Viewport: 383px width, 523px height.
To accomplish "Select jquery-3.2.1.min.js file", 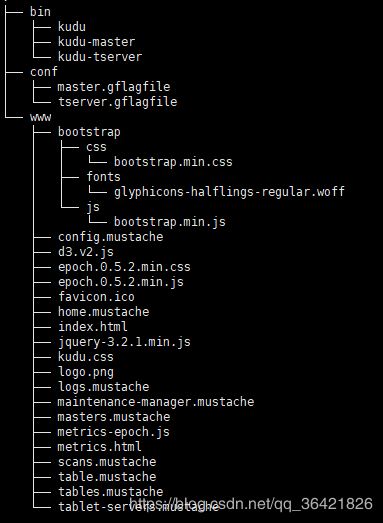I will pyautogui.click(x=124, y=342).
